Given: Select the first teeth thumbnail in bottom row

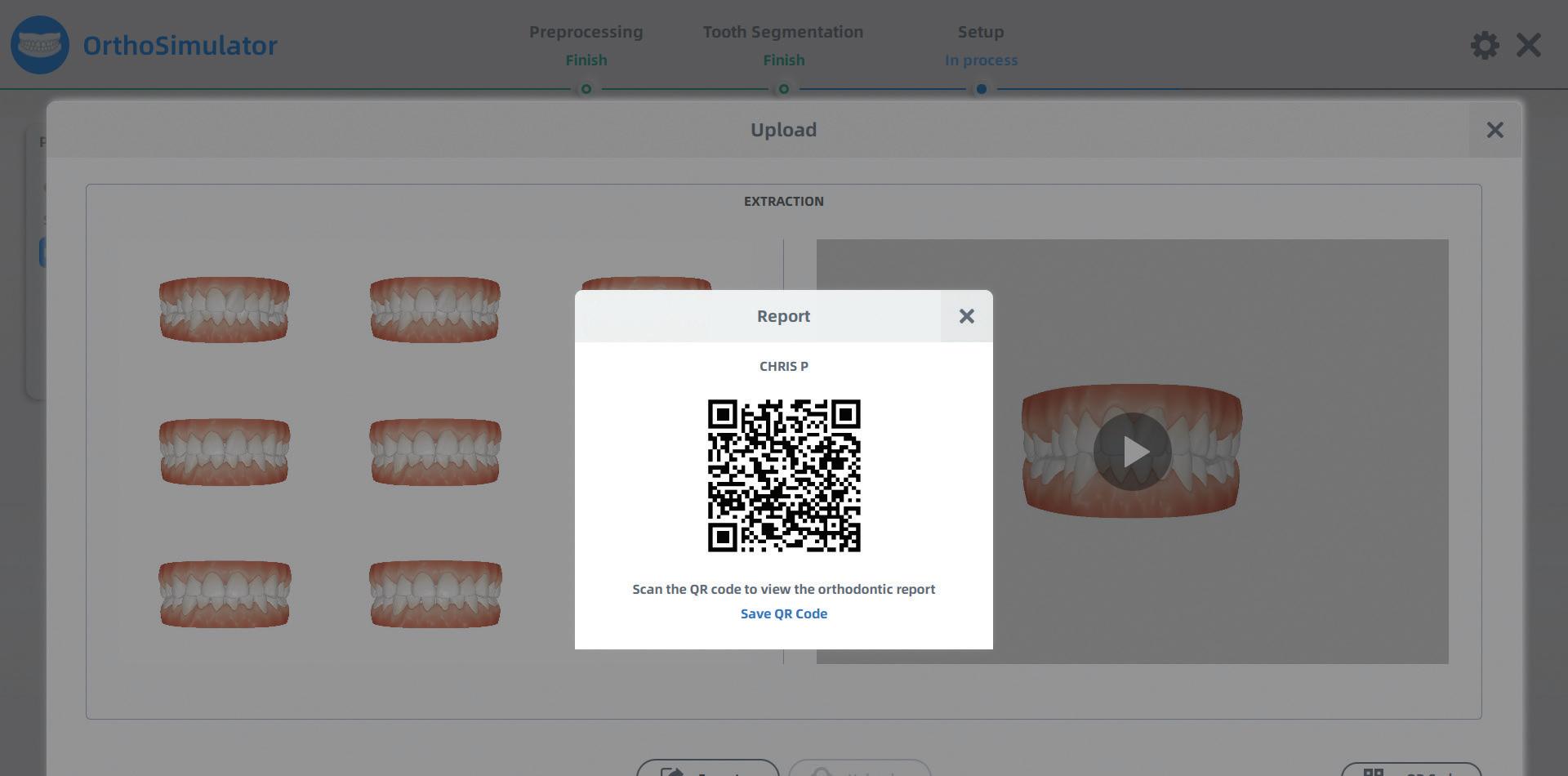Looking at the screenshot, I should click(x=225, y=594).
